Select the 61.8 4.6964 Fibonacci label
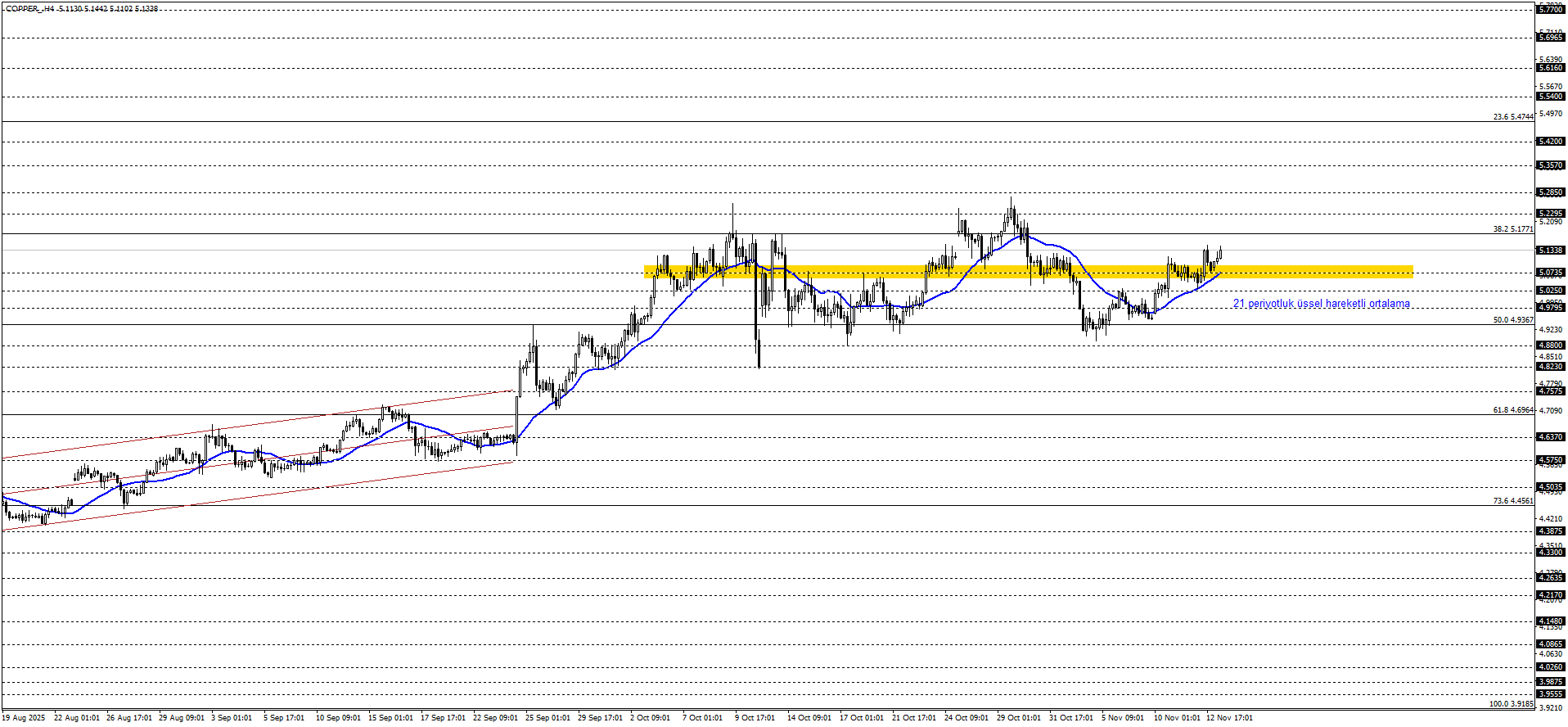This screenshot has height=727, width=1568. pyautogui.click(x=1512, y=410)
